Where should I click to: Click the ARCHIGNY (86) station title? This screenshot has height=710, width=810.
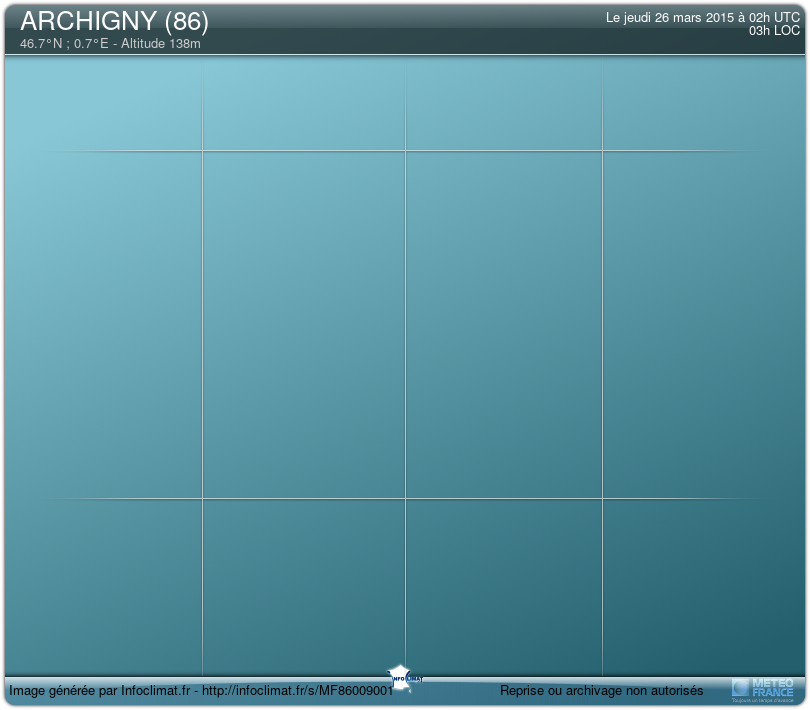point(114,21)
